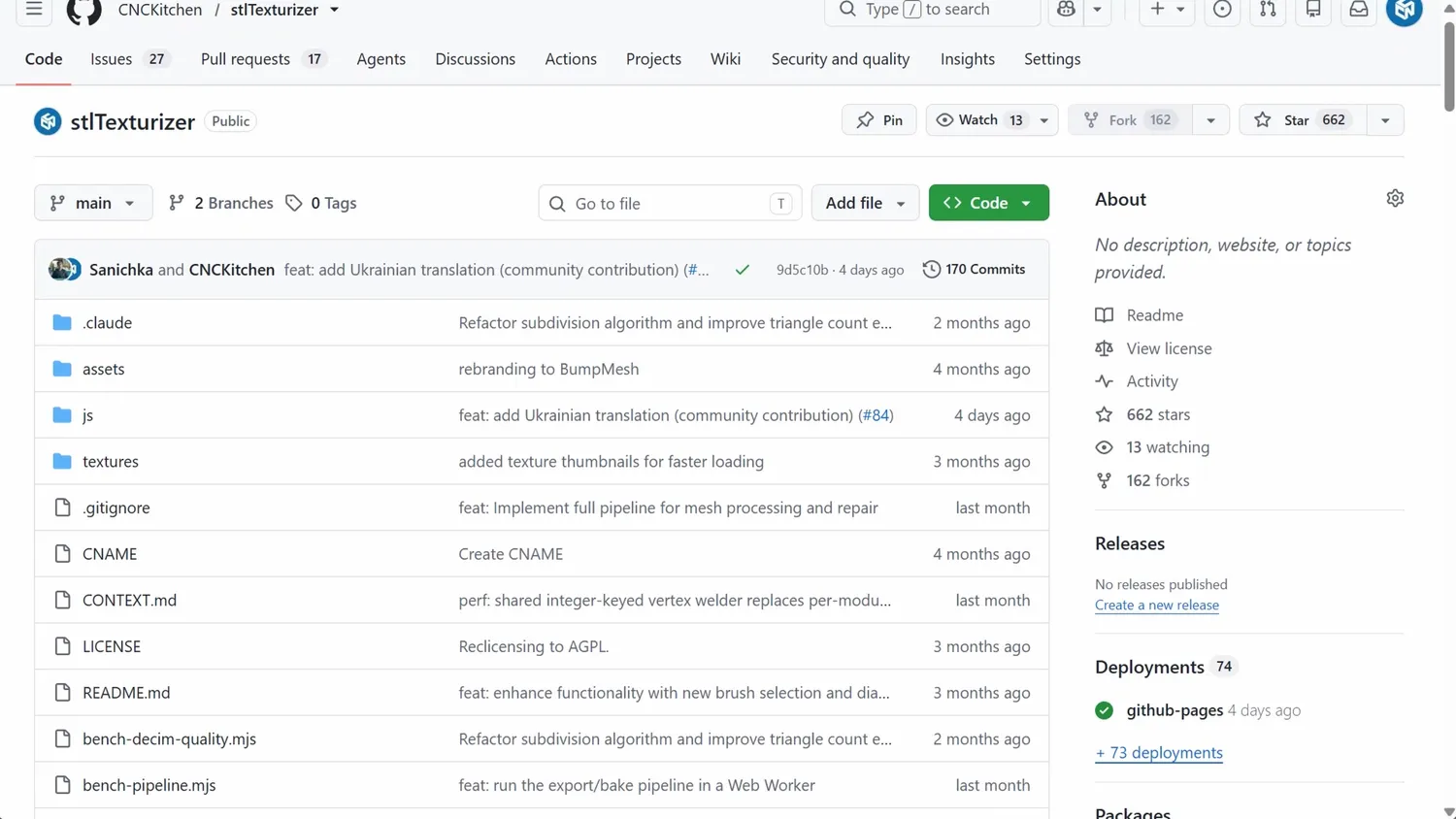Image resolution: width=1456 pixels, height=819 pixels.
Task: View the 0 Tags link
Action: 321,203
